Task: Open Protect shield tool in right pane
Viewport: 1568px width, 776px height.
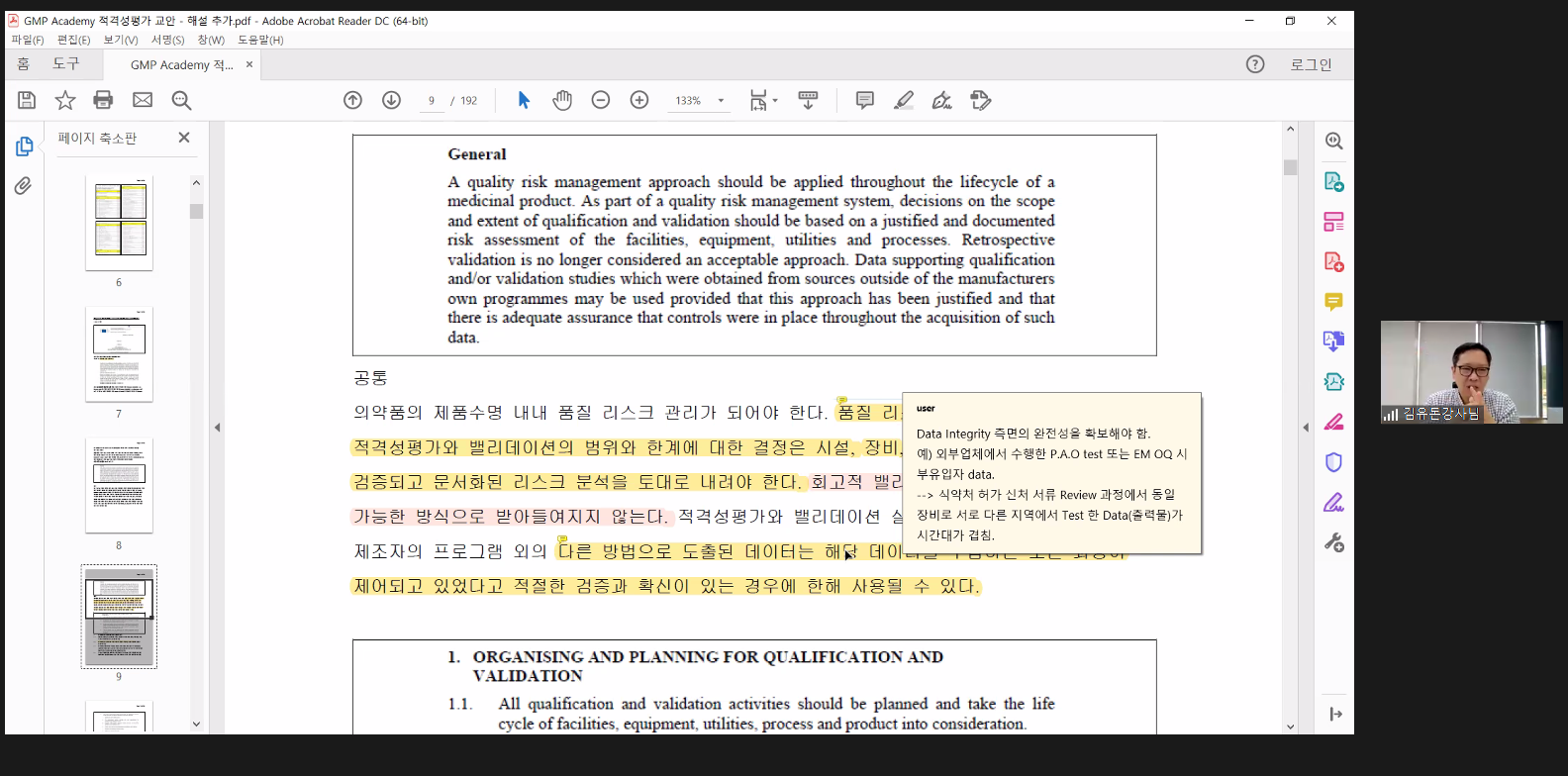Action: [x=1334, y=462]
